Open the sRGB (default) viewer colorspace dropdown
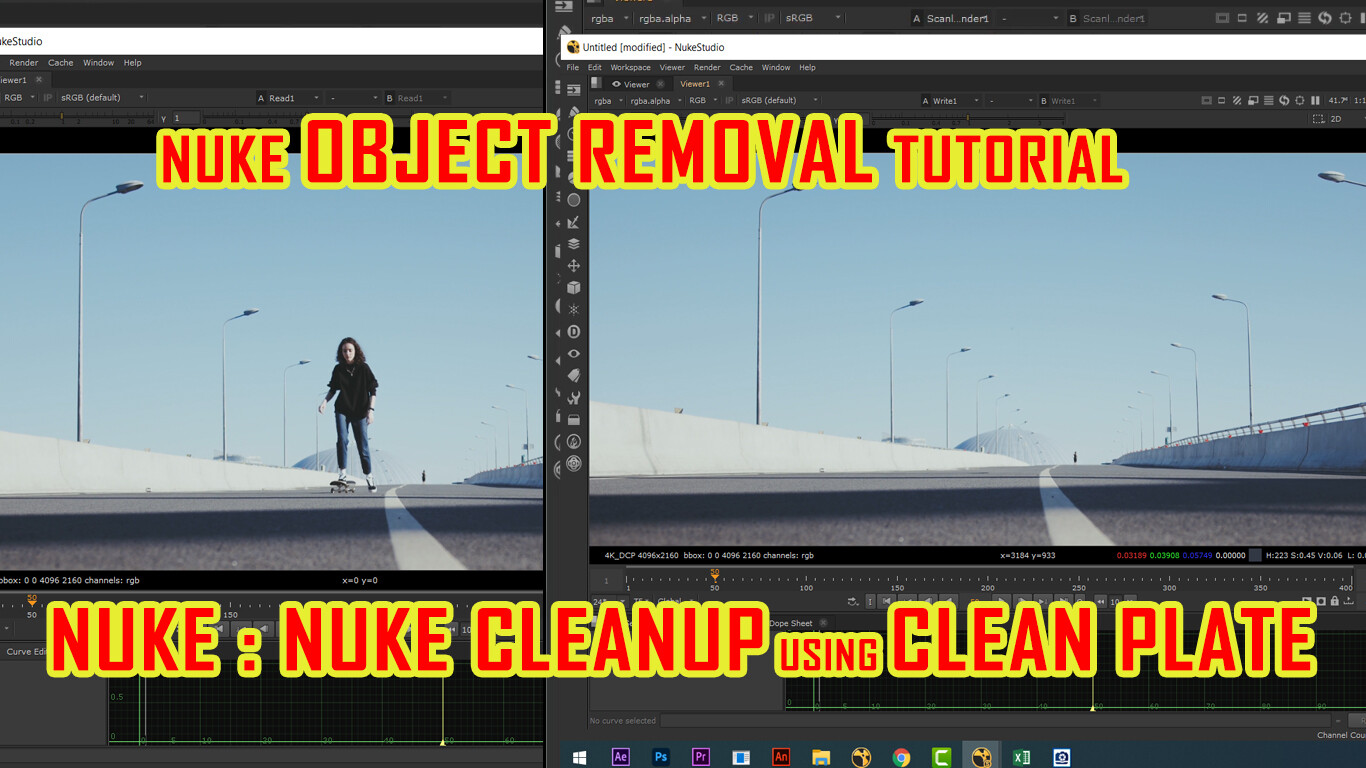Screen dimensions: 1366x768 770,100
